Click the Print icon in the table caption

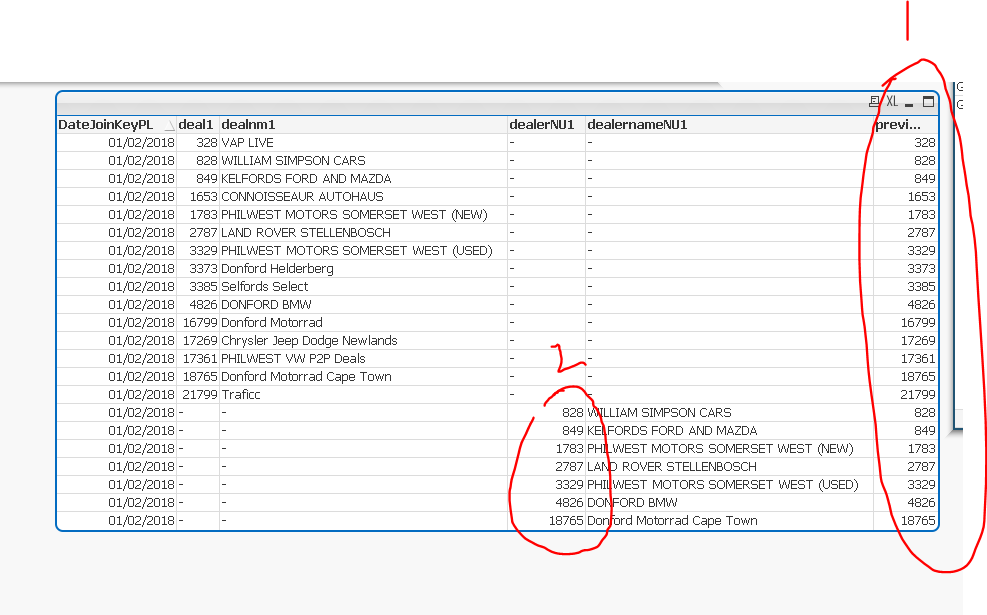[x=874, y=101]
